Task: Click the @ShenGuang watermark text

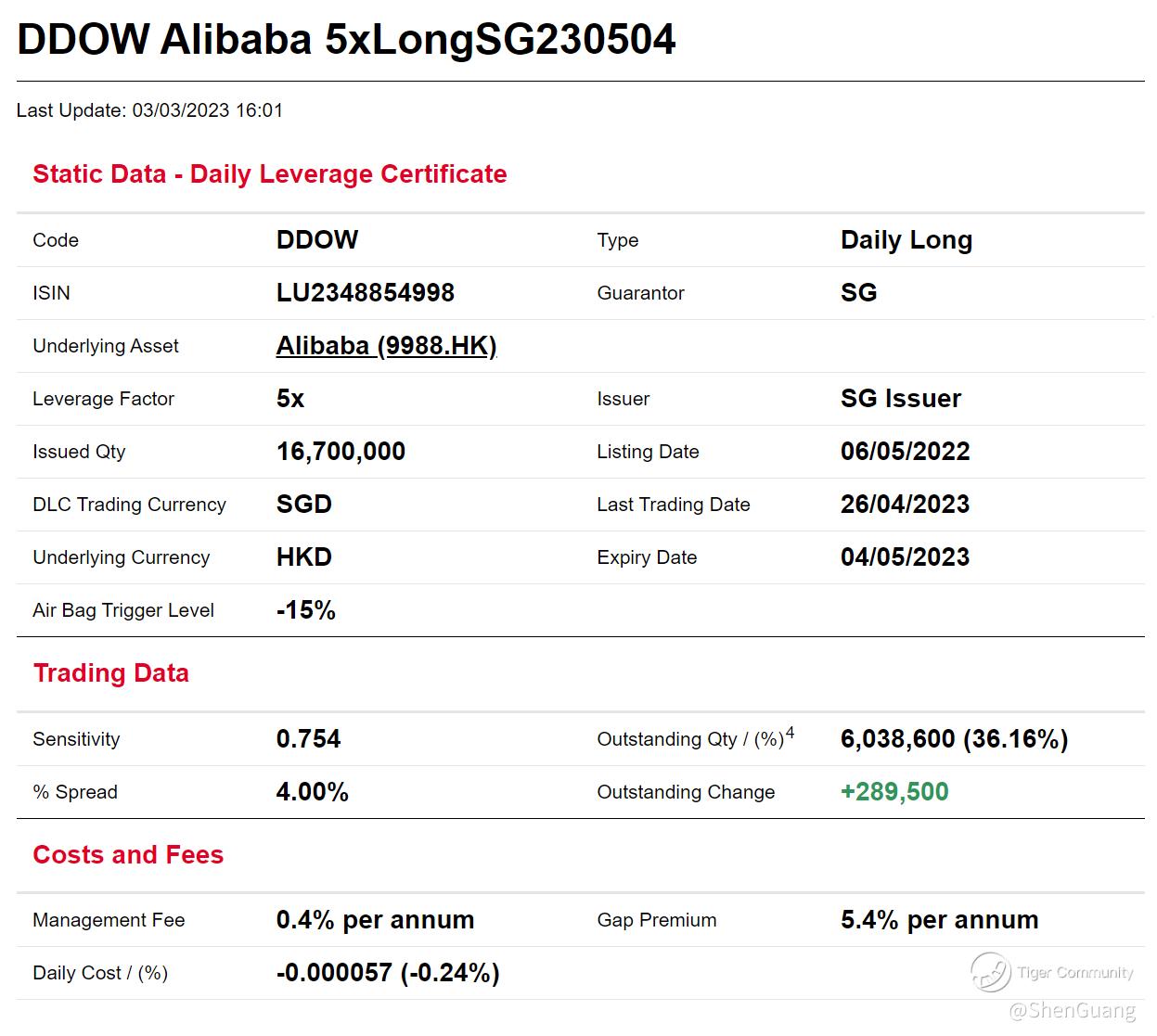Action: point(1072,1010)
